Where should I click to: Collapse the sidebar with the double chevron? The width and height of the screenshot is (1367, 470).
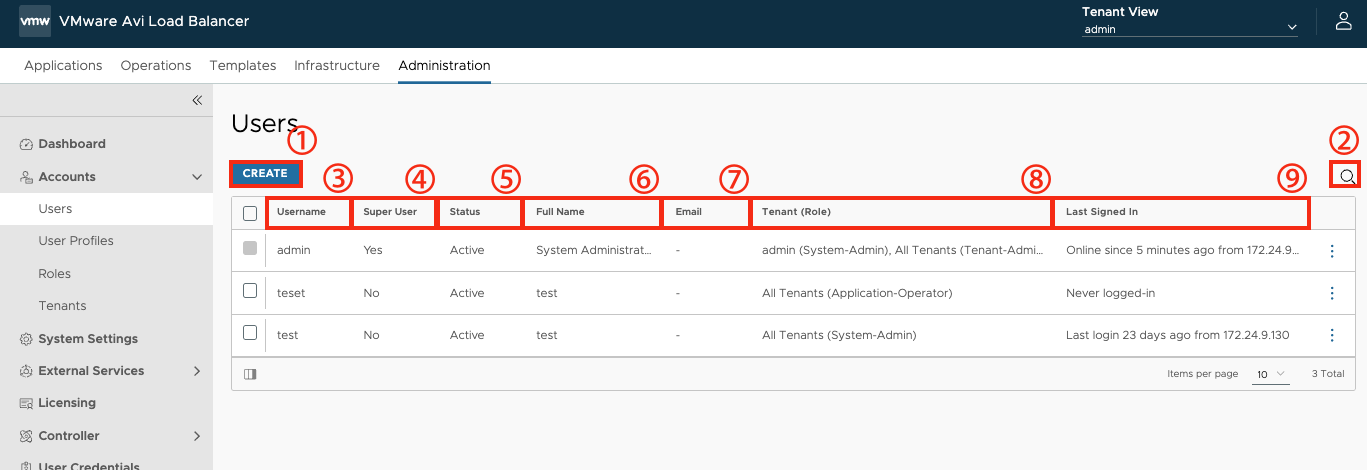click(197, 100)
